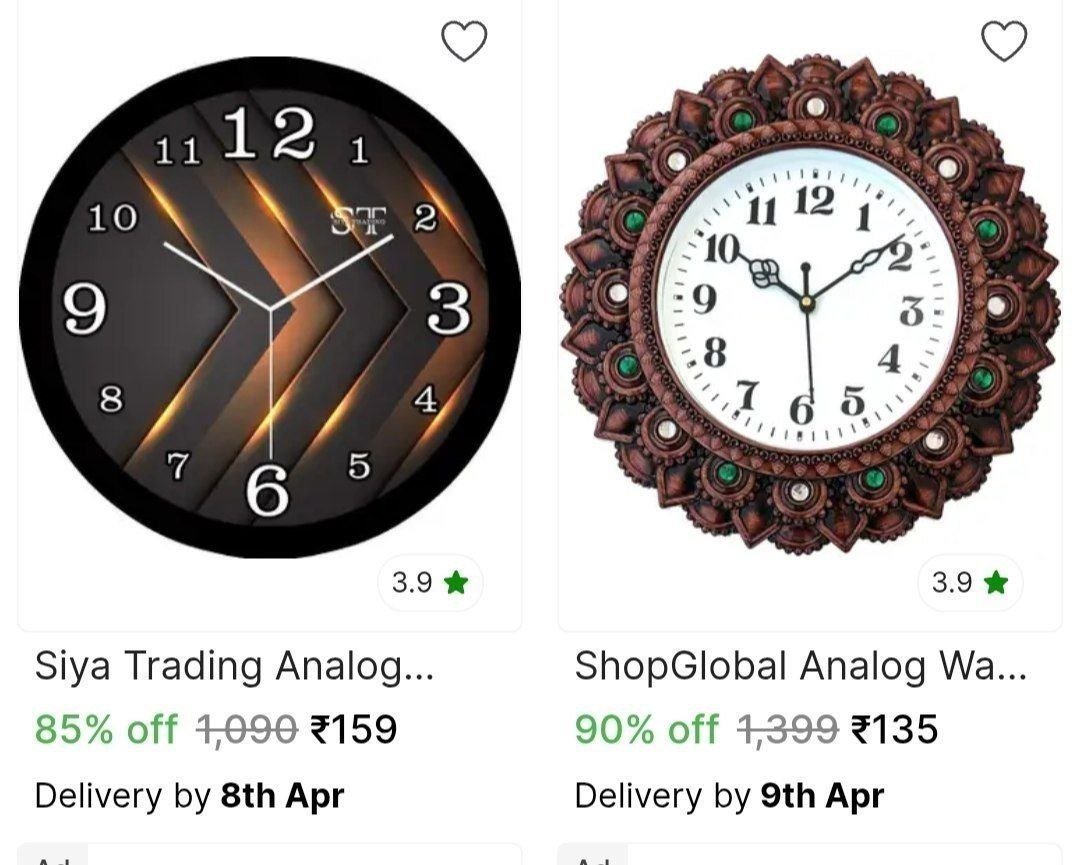Click the ₹135 selling price
Viewport: 1080px width, 865px height.
coord(895,729)
